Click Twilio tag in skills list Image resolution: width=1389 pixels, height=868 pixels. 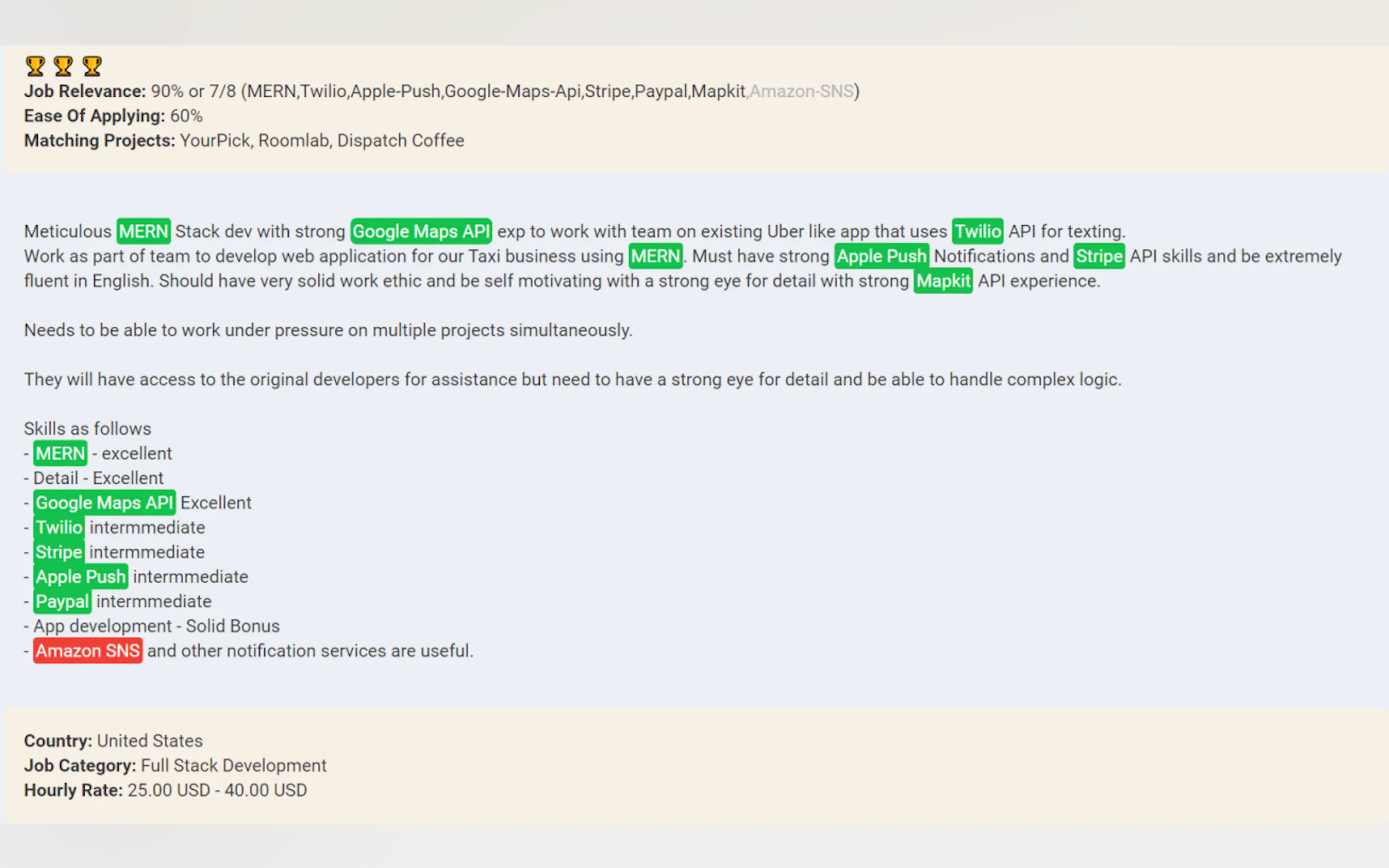pos(59,527)
